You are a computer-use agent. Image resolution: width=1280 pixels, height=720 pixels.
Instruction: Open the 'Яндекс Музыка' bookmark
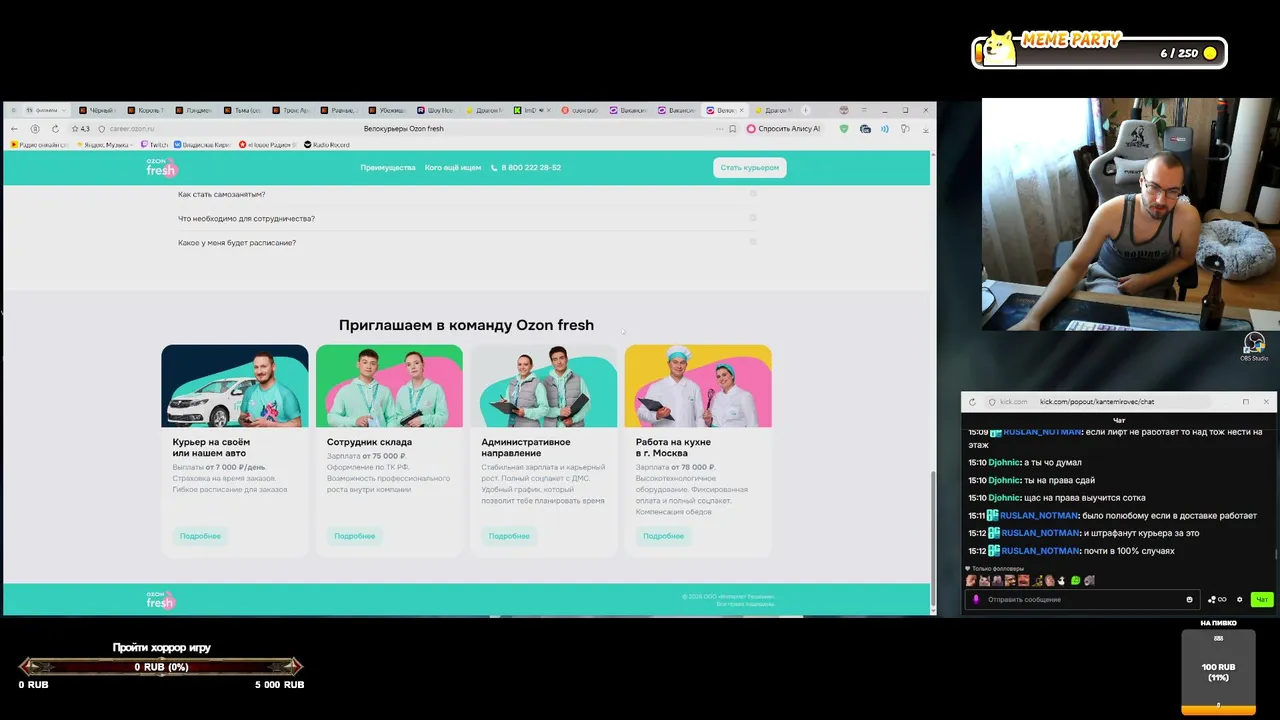point(103,145)
